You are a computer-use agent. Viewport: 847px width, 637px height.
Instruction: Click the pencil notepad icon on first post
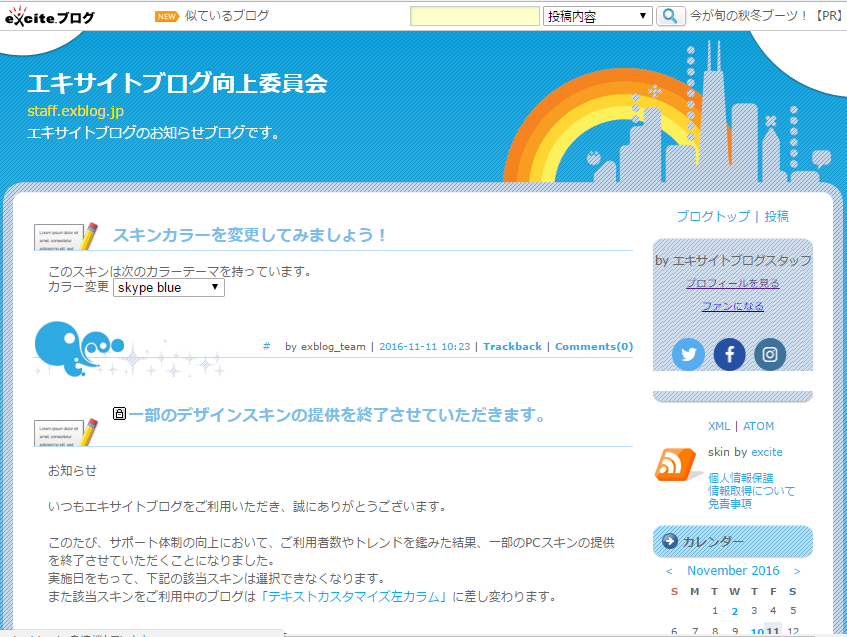[66, 236]
